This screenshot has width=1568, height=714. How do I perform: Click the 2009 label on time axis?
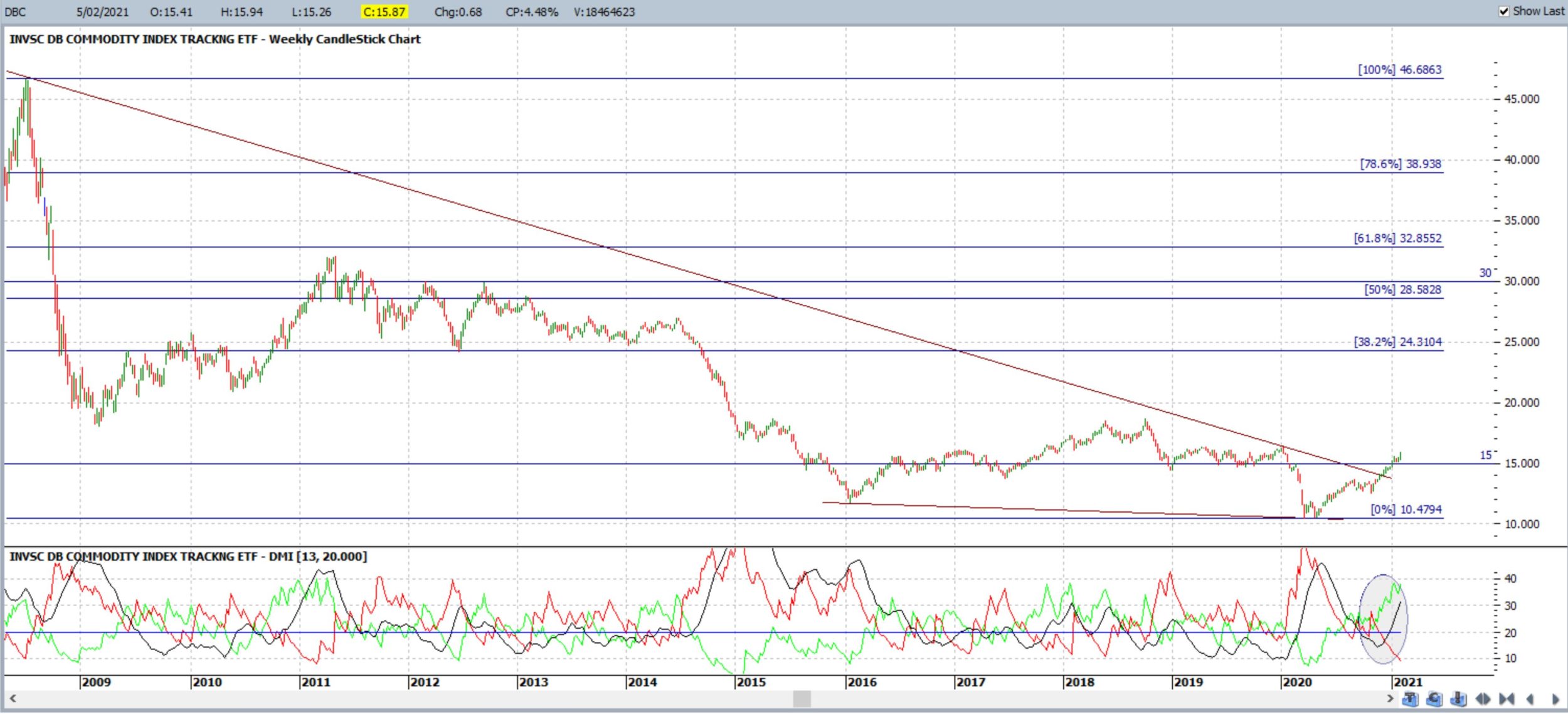96,682
